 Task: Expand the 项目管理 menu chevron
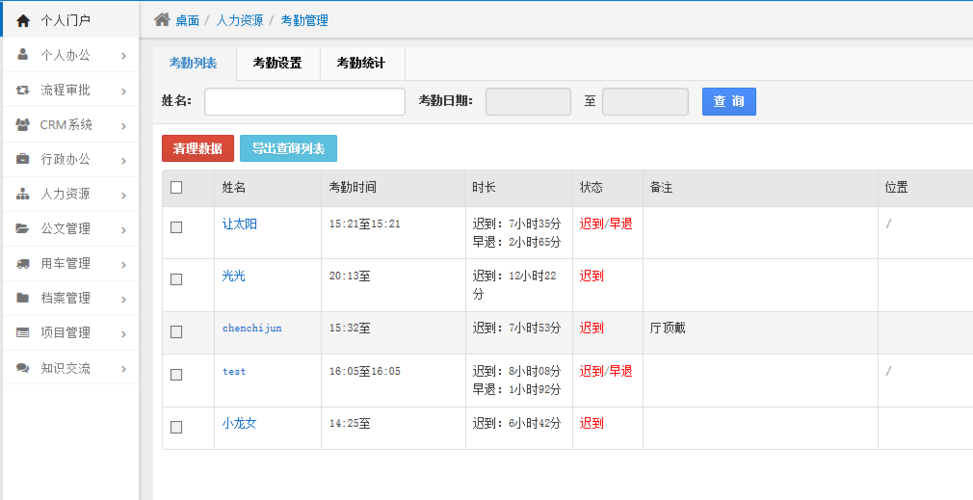[123, 334]
